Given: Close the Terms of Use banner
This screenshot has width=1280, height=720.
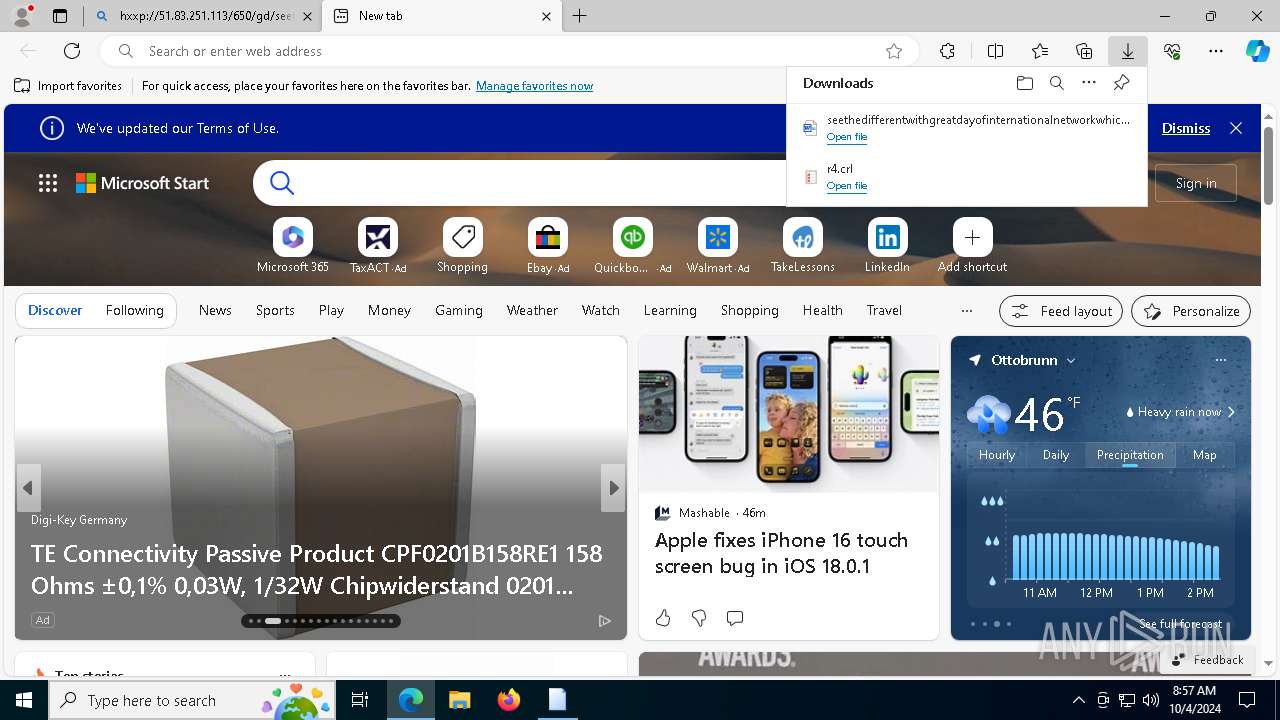Looking at the screenshot, I should 1236,128.
